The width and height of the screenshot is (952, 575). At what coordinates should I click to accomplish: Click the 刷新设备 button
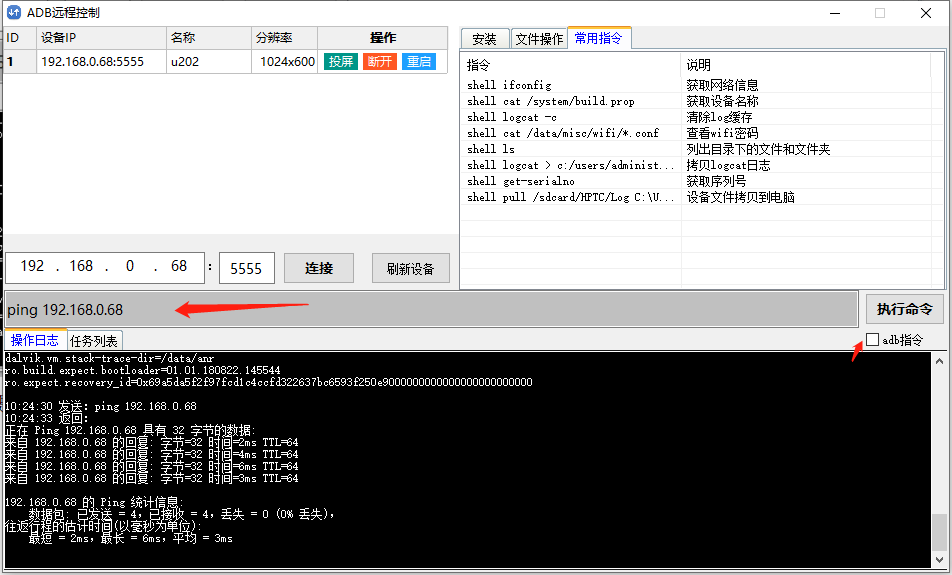410,268
